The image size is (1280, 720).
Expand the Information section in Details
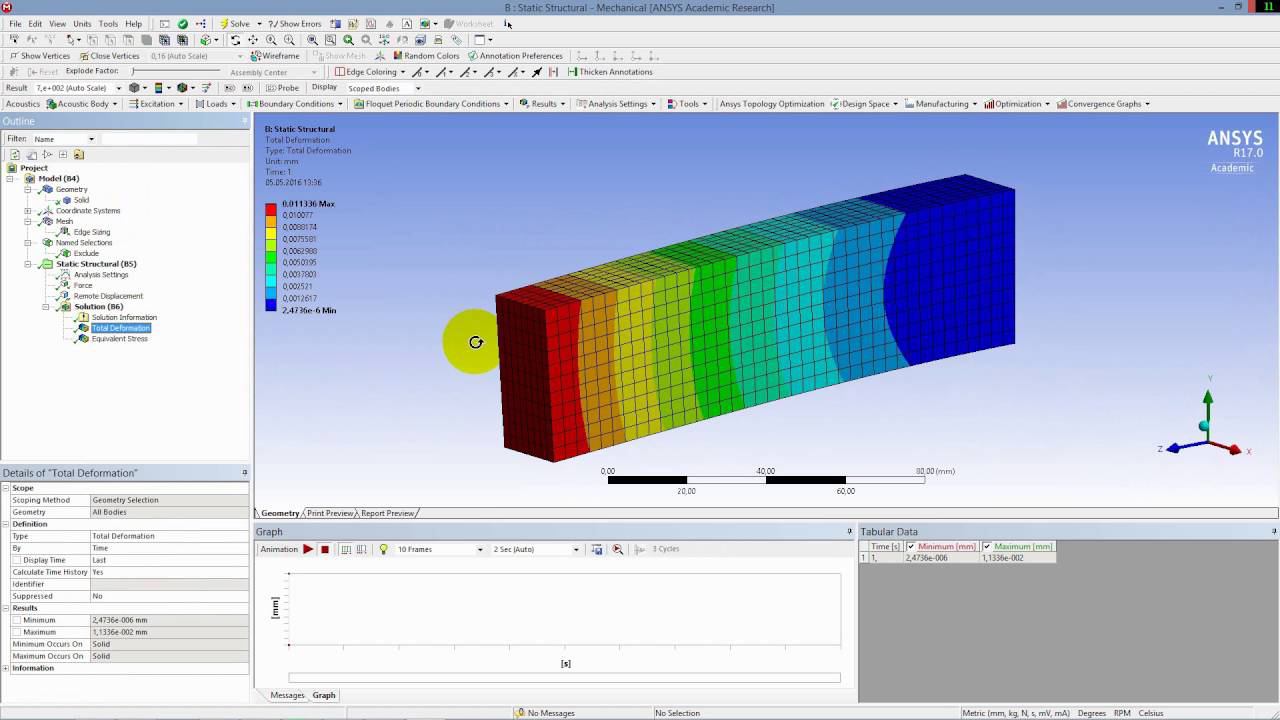5,668
